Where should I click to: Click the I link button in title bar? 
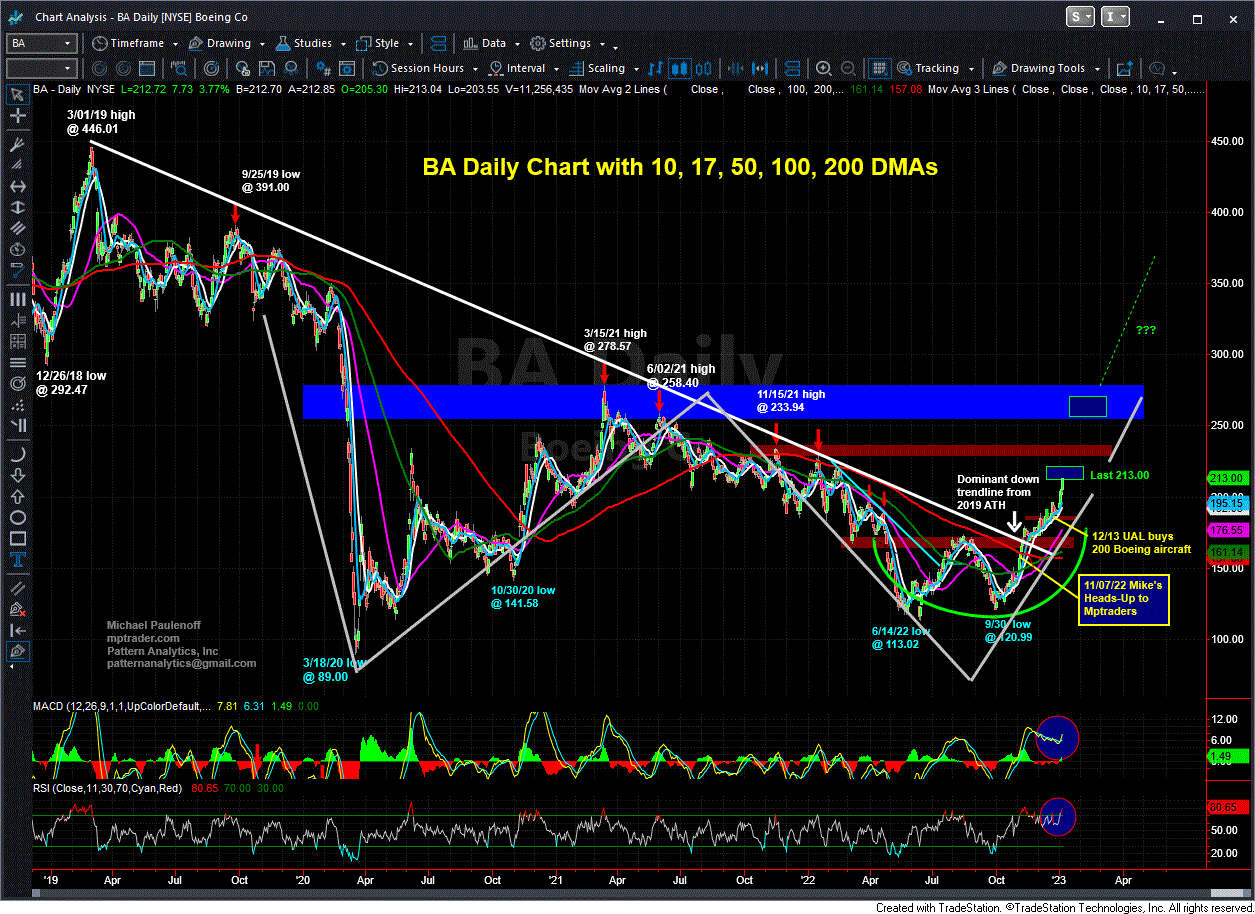click(1114, 16)
